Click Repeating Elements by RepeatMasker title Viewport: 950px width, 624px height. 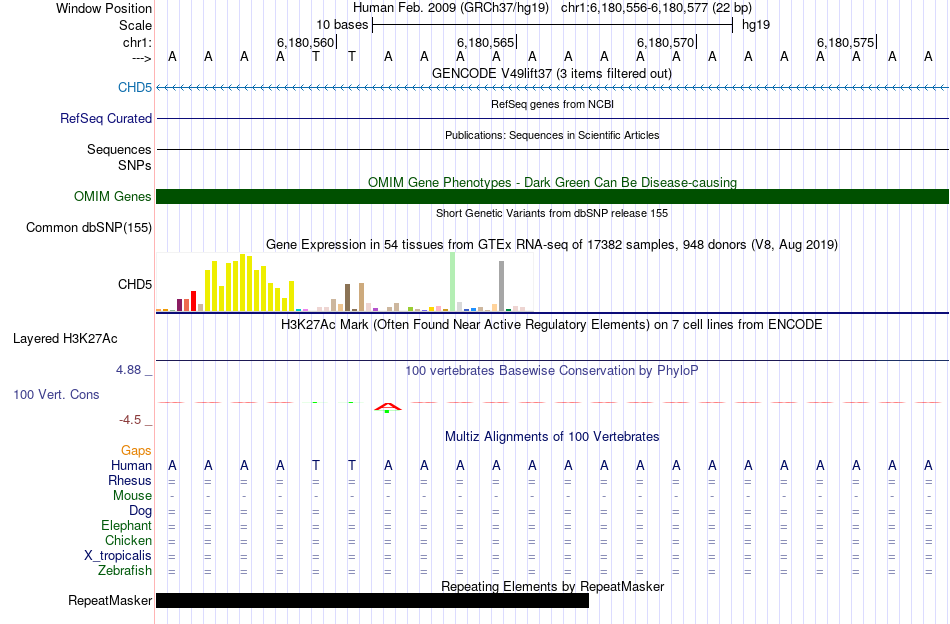pyautogui.click(x=553, y=586)
